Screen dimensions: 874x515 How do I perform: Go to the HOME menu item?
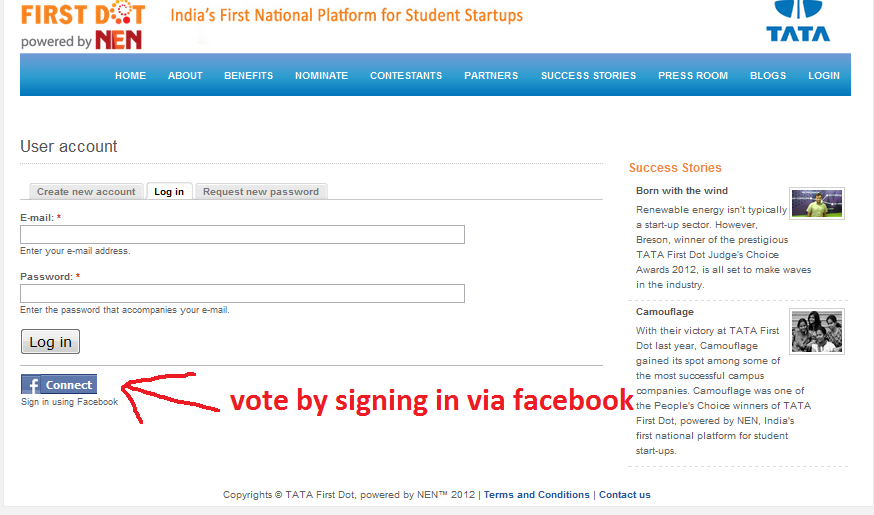[x=130, y=76]
